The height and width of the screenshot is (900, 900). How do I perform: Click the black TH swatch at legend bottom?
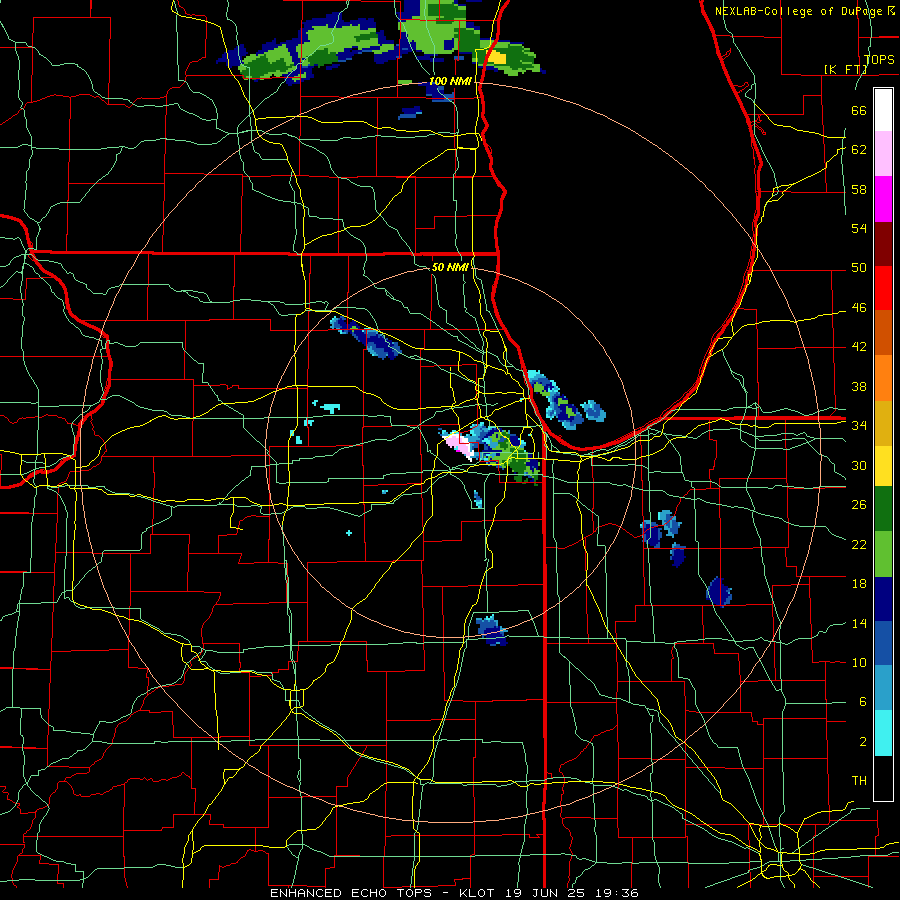click(883, 778)
